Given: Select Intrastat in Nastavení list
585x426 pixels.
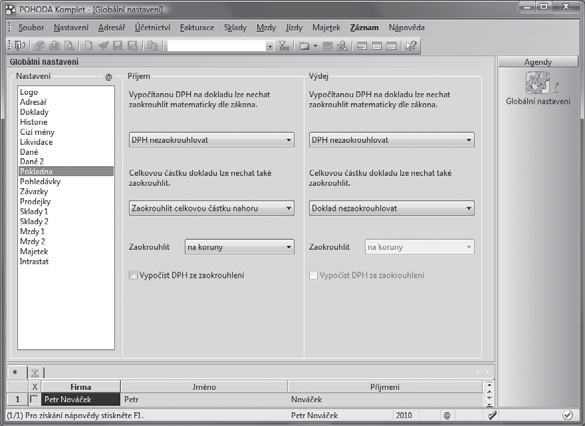Looking at the screenshot, I should pos(34,261).
